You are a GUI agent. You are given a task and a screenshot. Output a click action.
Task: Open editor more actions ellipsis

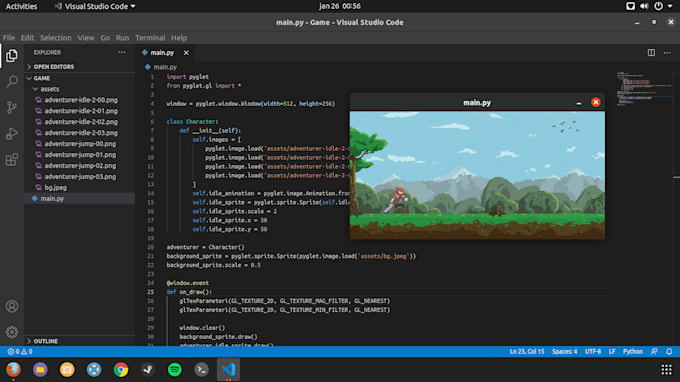click(x=667, y=52)
